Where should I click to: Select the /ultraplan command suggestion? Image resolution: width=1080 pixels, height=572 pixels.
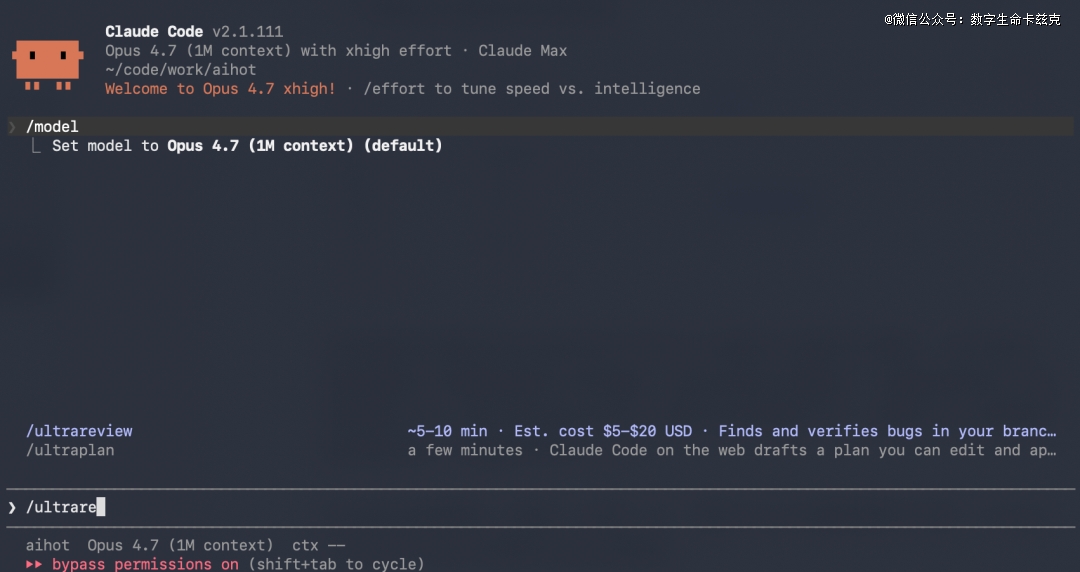tap(70, 450)
